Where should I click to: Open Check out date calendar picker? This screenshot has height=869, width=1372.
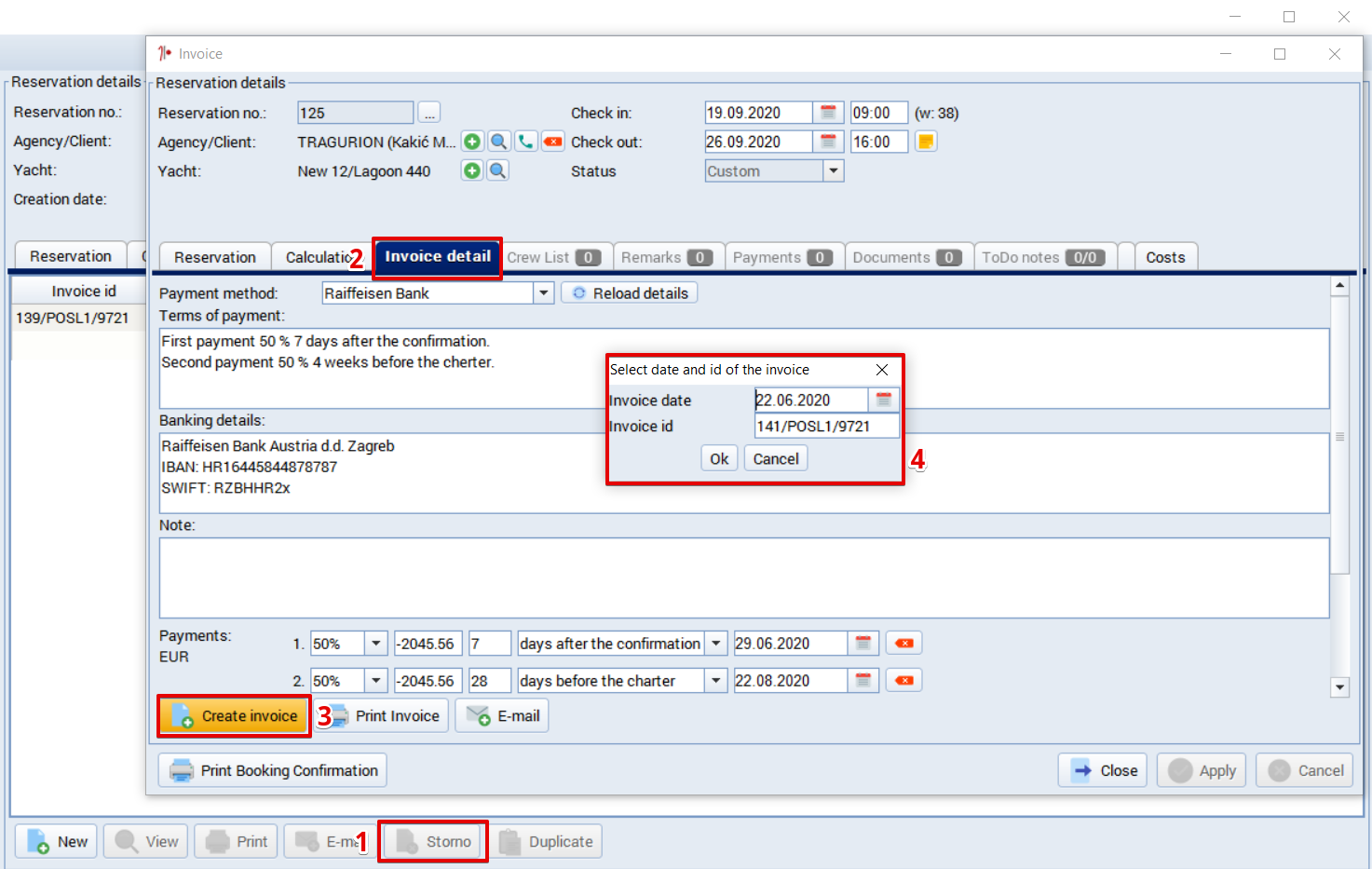pyautogui.click(x=828, y=142)
